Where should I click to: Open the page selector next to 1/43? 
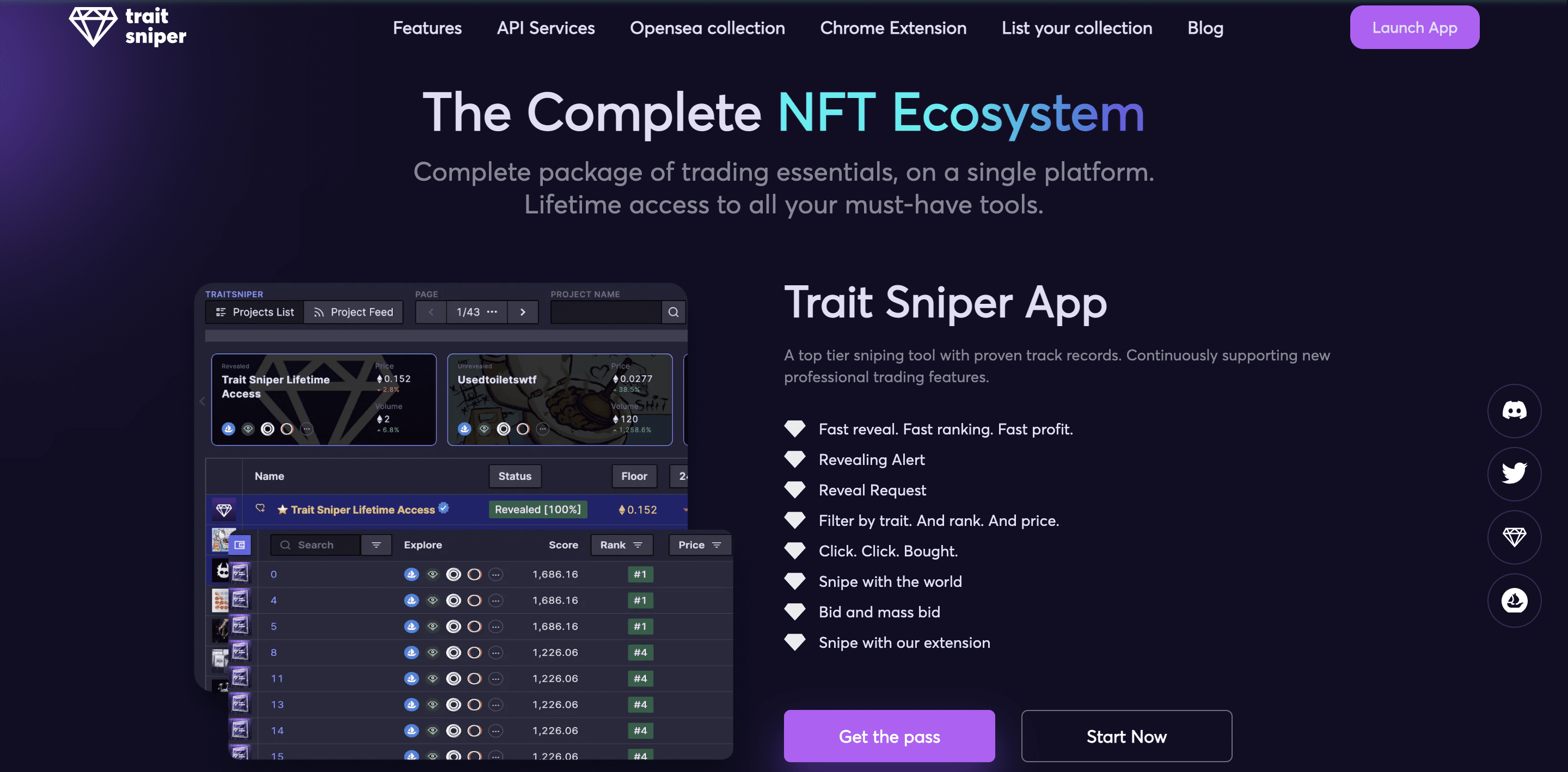(493, 312)
